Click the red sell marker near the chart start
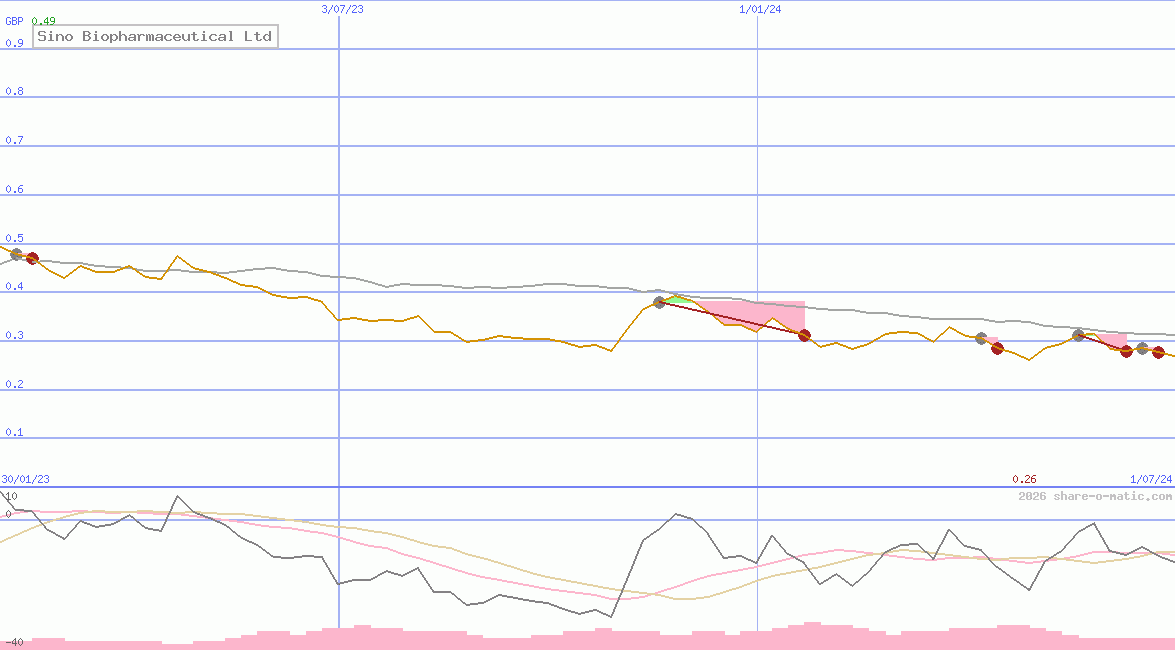1175x650 pixels. [x=32, y=258]
